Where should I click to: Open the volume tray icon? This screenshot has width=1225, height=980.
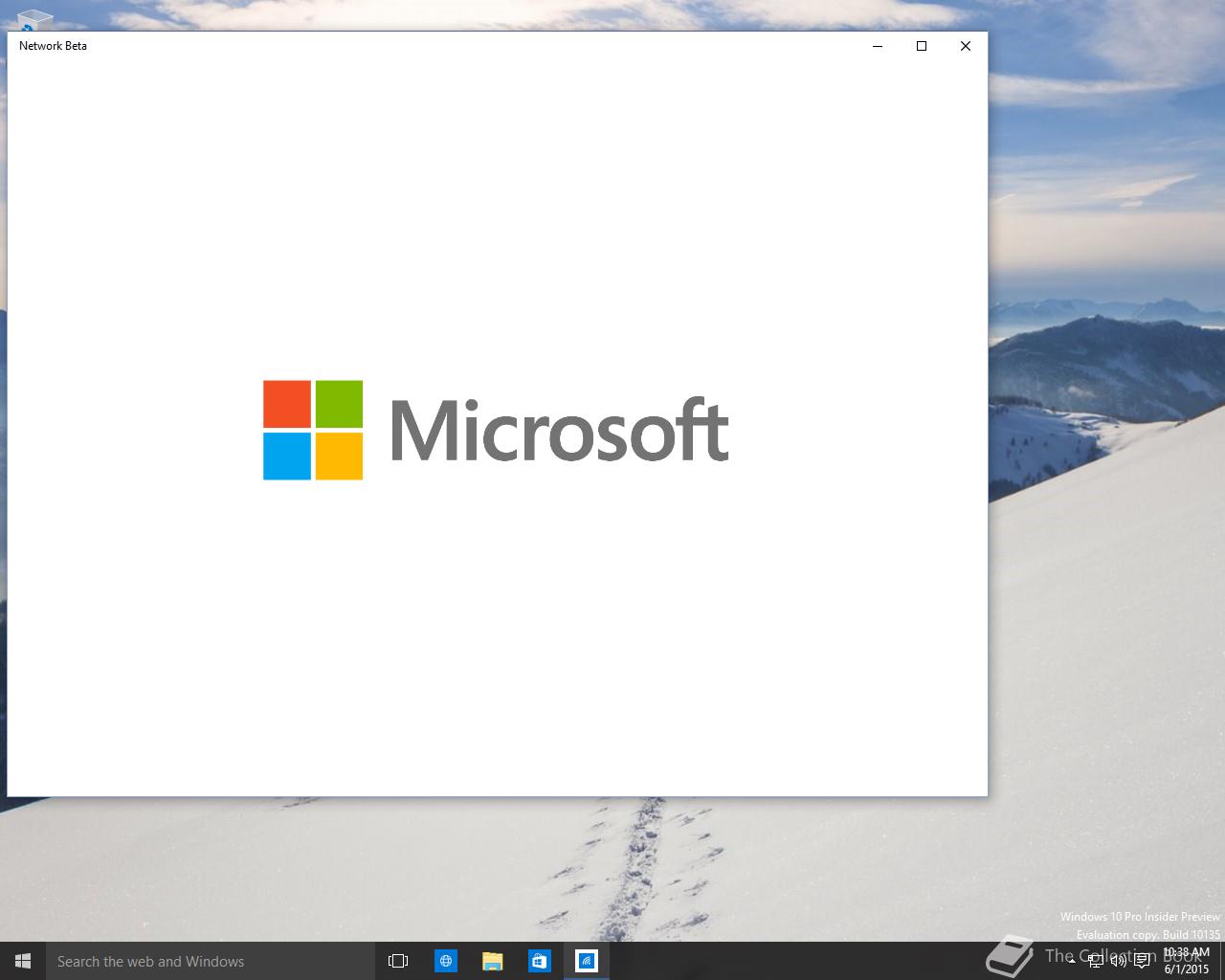point(1119,961)
